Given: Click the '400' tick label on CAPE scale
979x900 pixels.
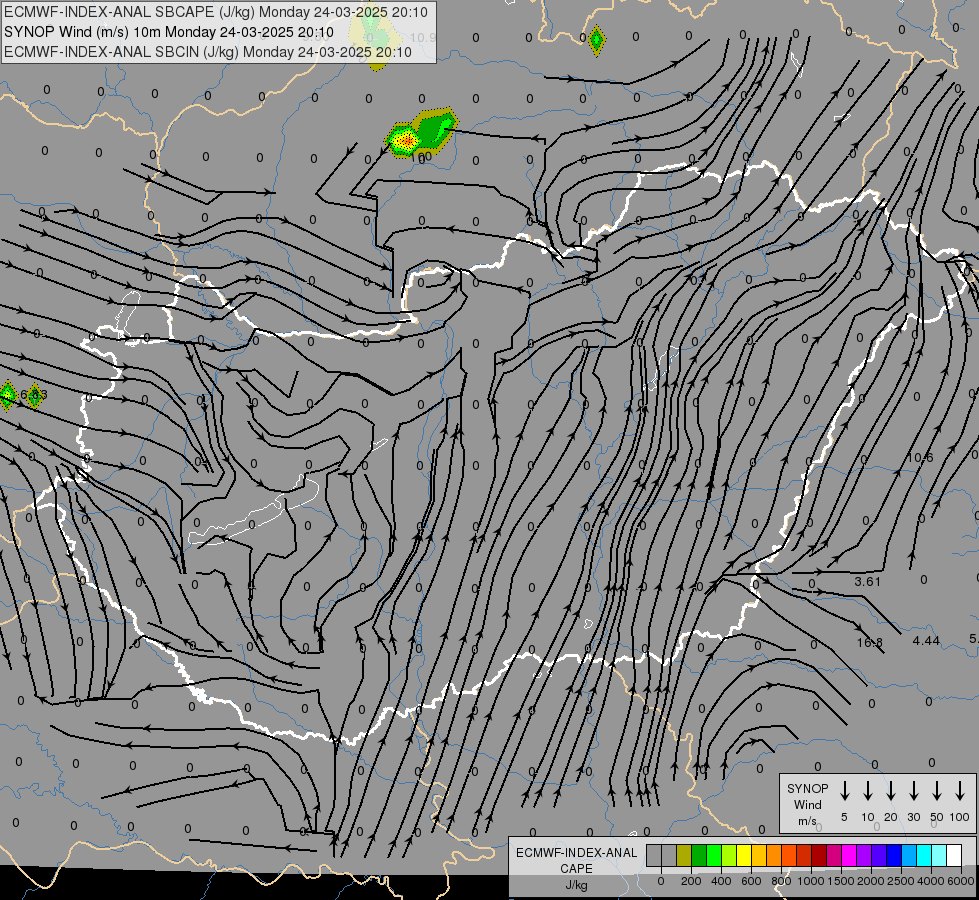Looking at the screenshot, I should (721, 881).
